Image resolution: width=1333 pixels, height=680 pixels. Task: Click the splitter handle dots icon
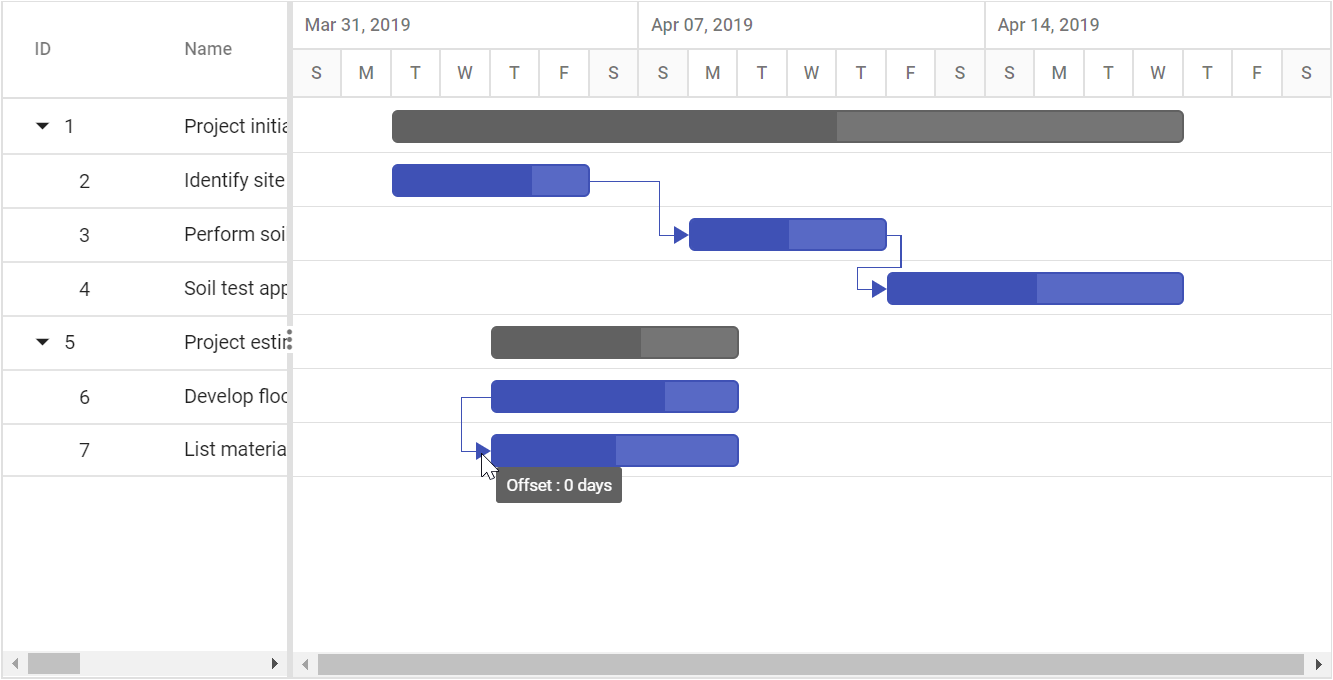[x=290, y=339]
